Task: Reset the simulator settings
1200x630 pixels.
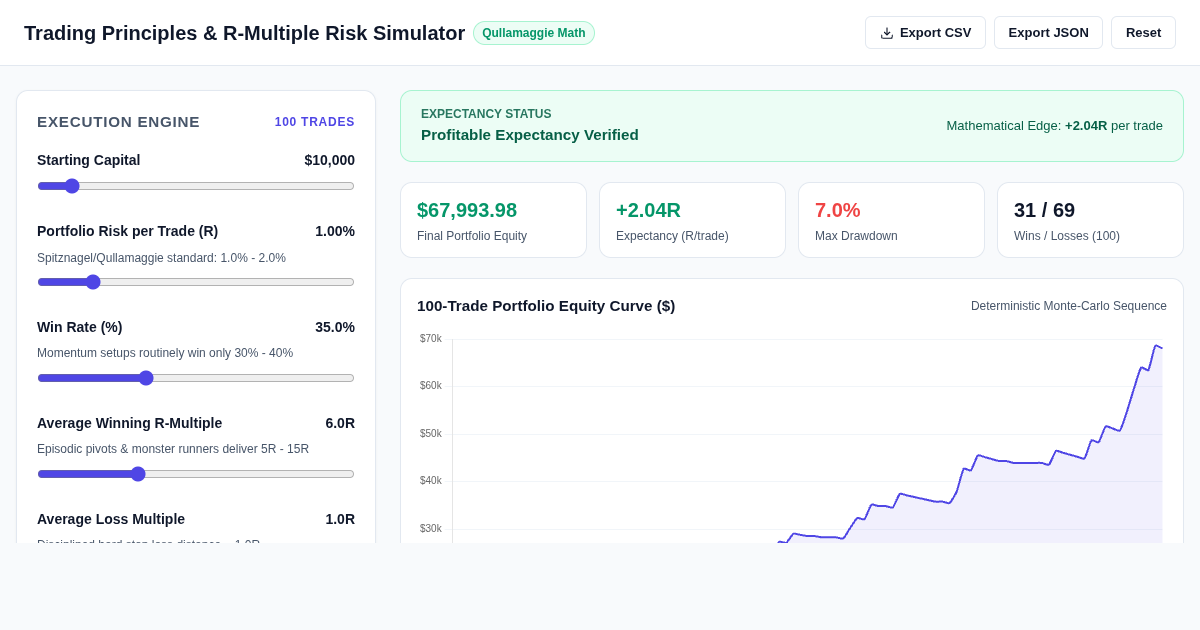Action: coord(1143,33)
